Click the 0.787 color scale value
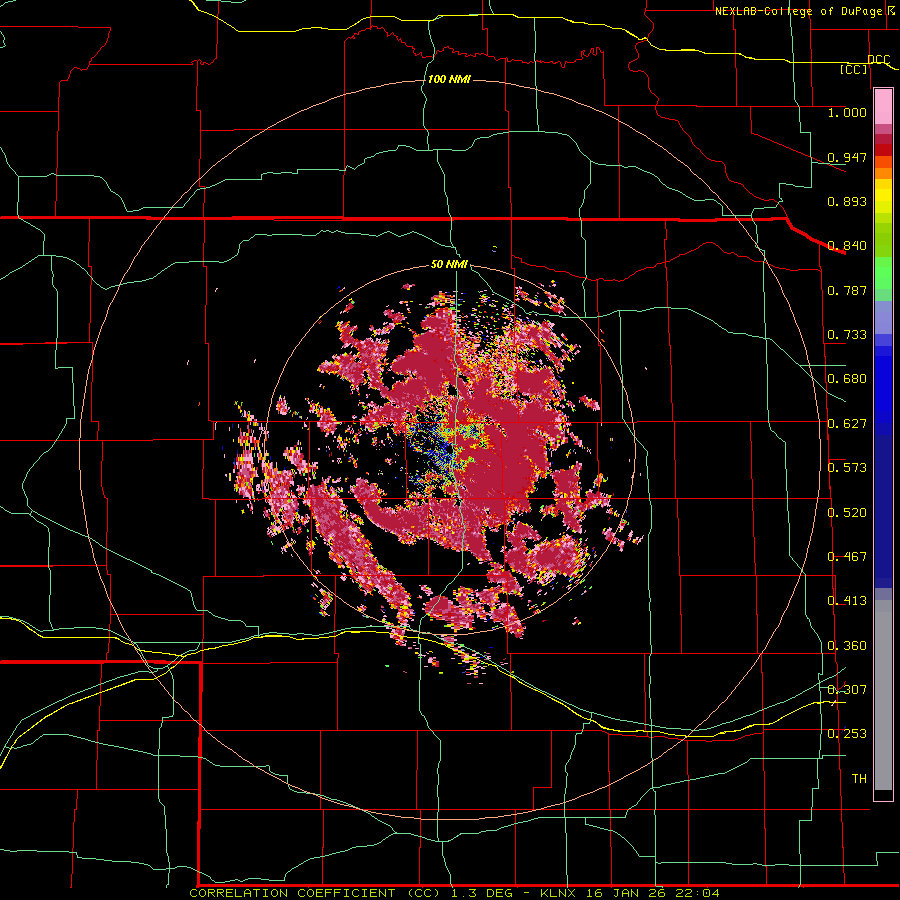This screenshot has width=900, height=900. 847,290
